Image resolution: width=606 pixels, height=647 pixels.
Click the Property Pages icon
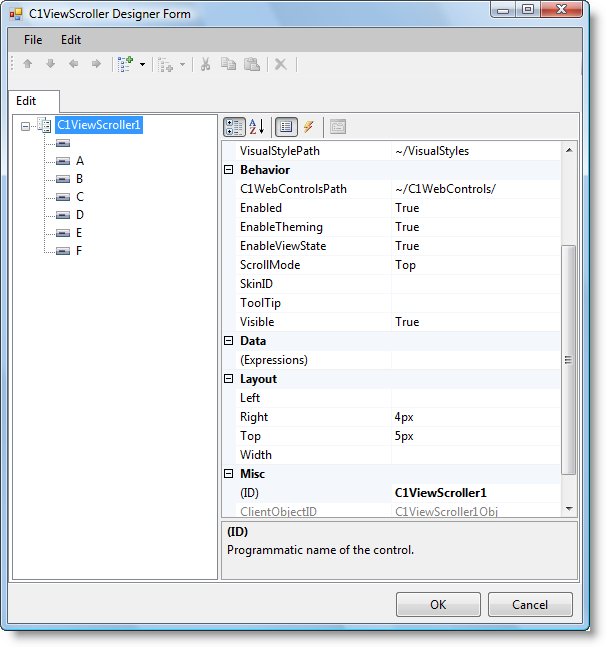[338, 127]
